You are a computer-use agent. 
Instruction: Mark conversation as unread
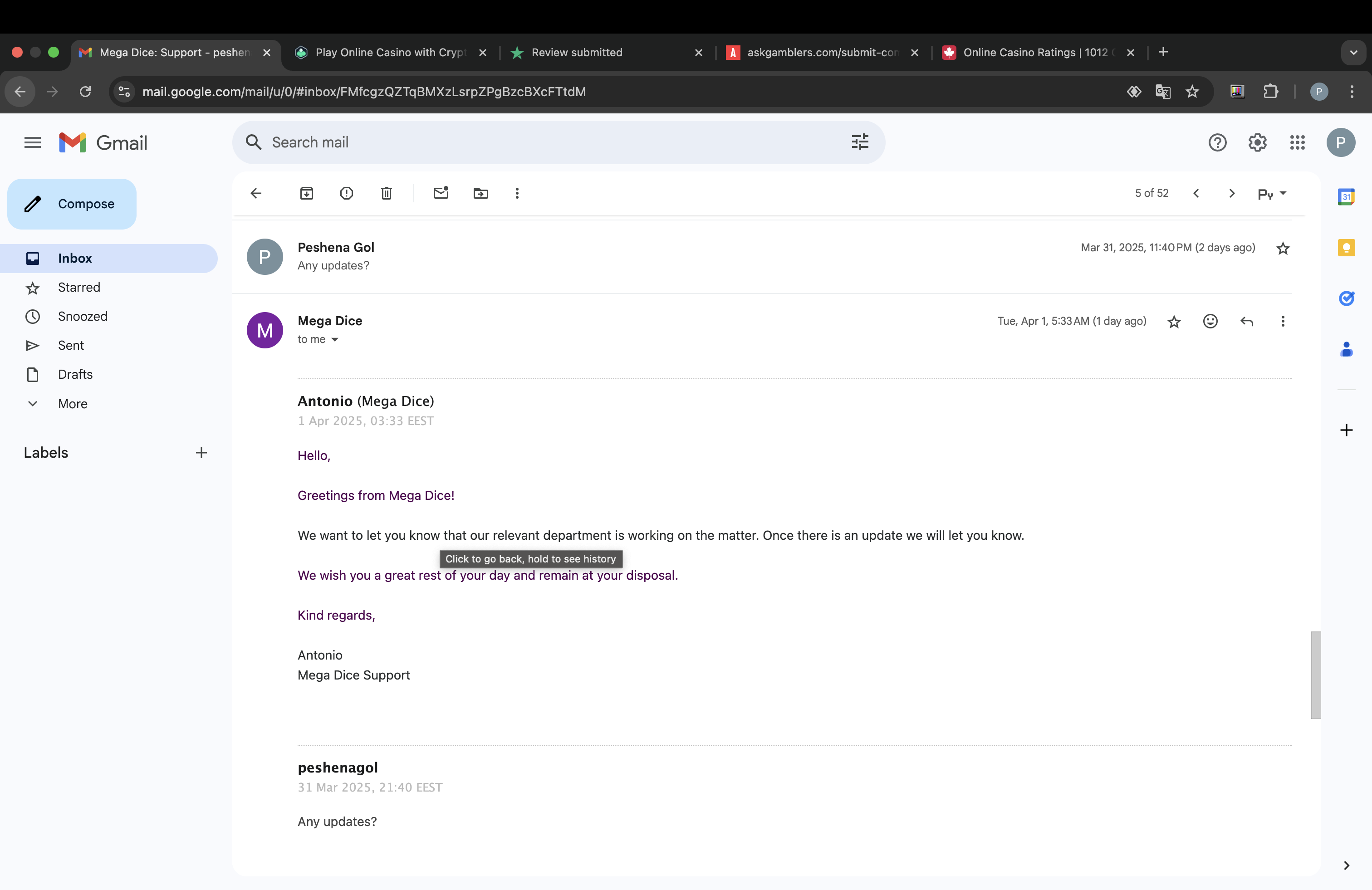pyautogui.click(x=441, y=193)
